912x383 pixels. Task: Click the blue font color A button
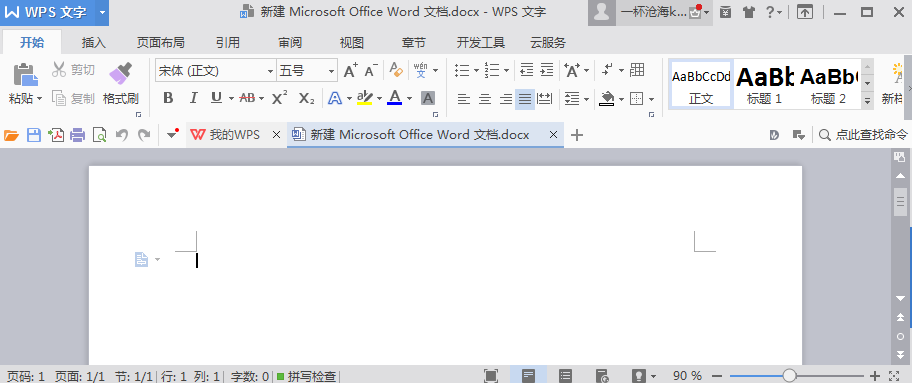point(394,98)
